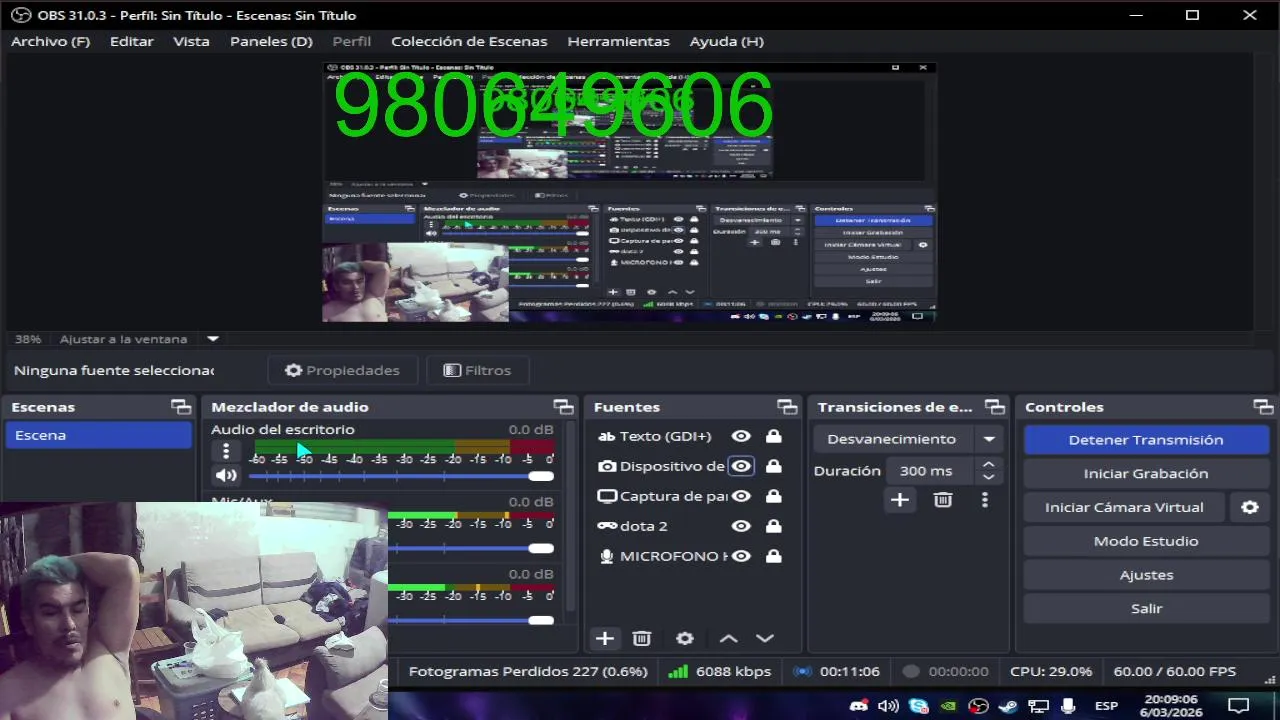Toggle visibility of dota 2 source
This screenshot has height=720, width=1280.
tap(741, 526)
